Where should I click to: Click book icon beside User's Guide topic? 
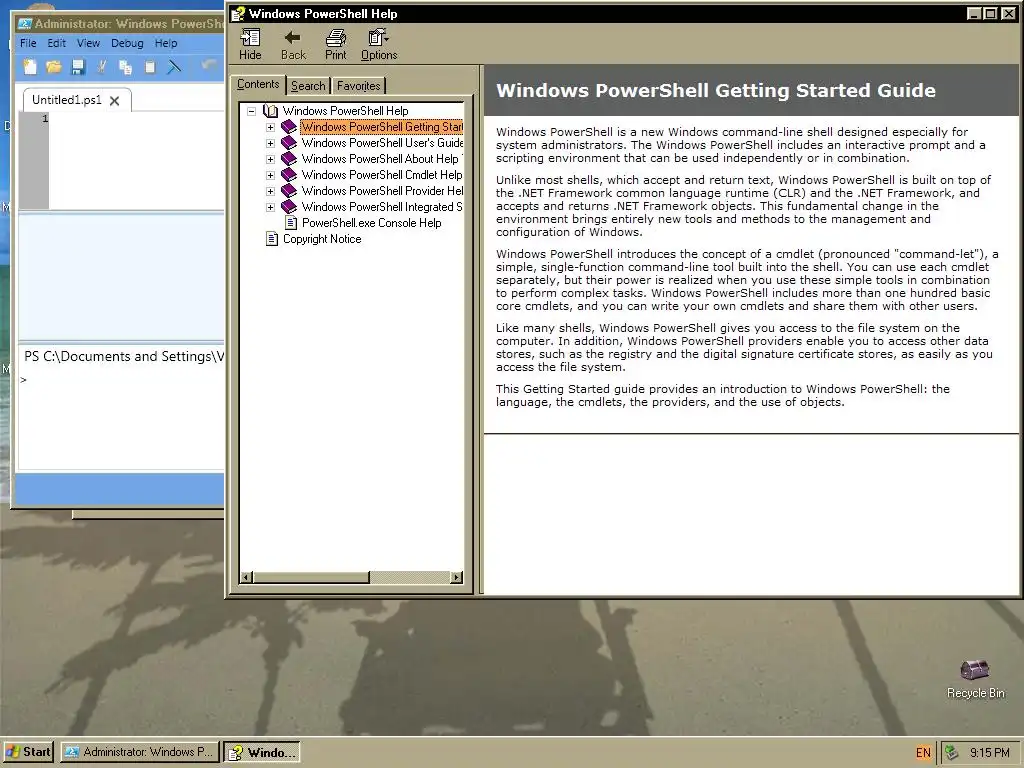pyautogui.click(x=289, y=143)
